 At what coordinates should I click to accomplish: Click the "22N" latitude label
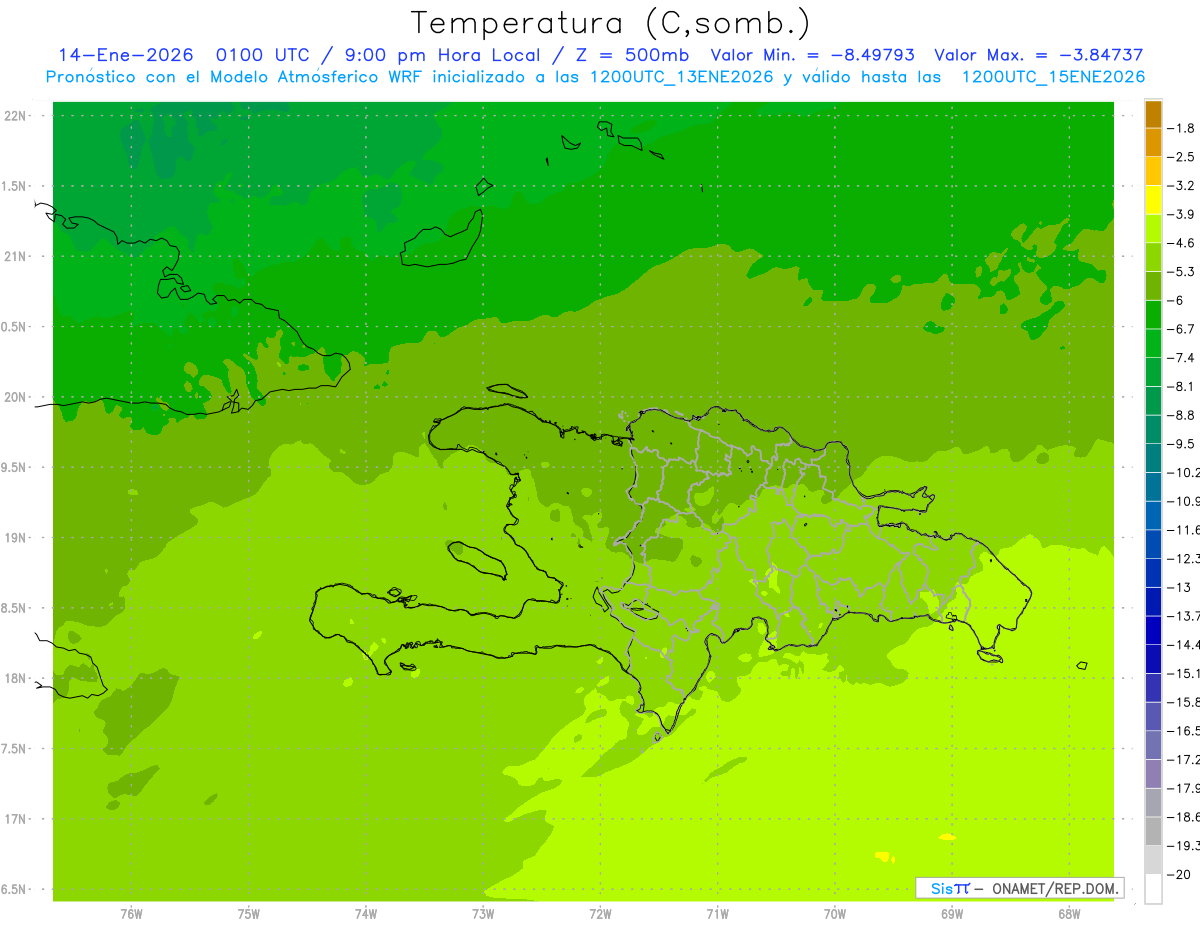click(16, 116)
